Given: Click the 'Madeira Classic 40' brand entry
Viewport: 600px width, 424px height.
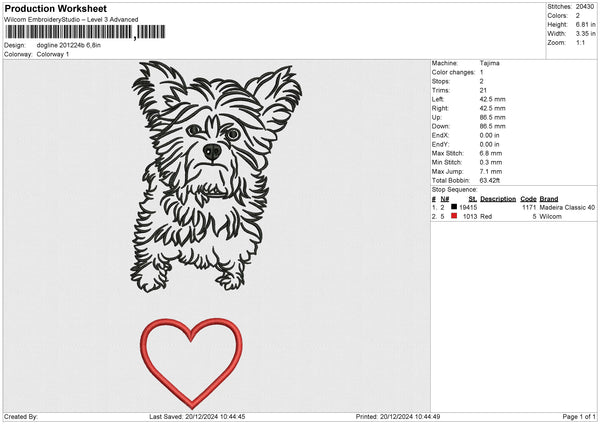Looking at the screenshot, I should pos(567,207).
